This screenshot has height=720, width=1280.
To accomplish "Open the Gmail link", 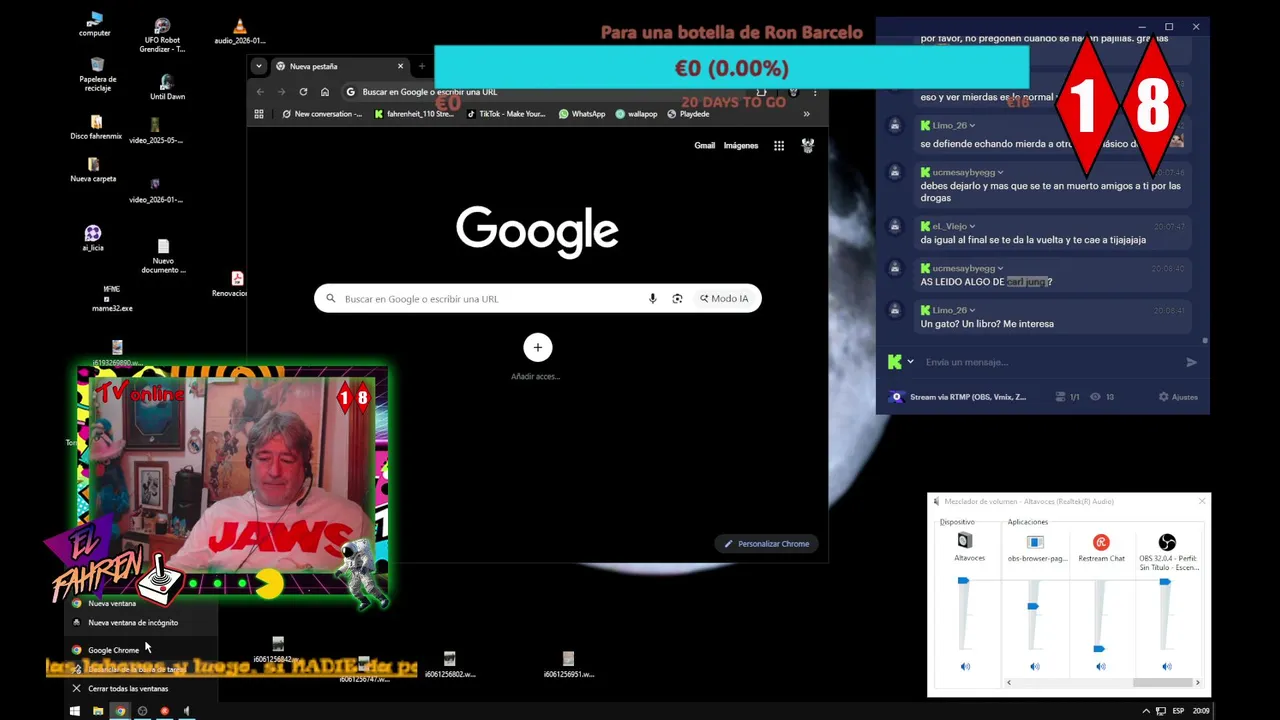I will point(705,145).
